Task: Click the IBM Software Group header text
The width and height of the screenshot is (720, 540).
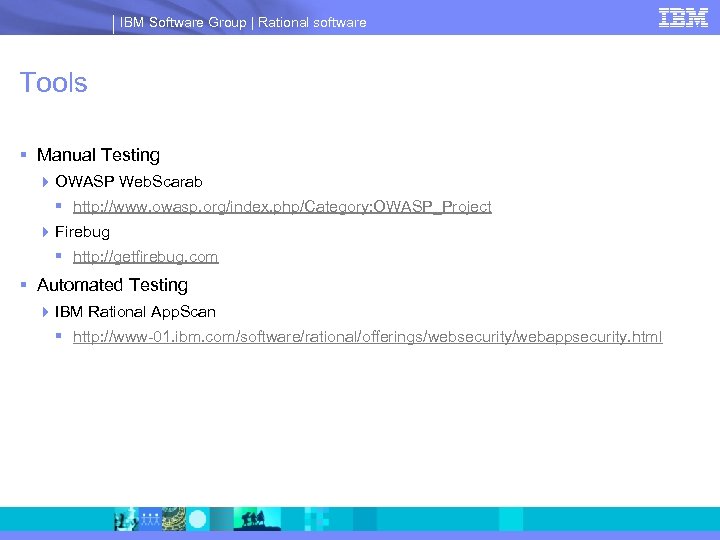Action: (183, 22)
